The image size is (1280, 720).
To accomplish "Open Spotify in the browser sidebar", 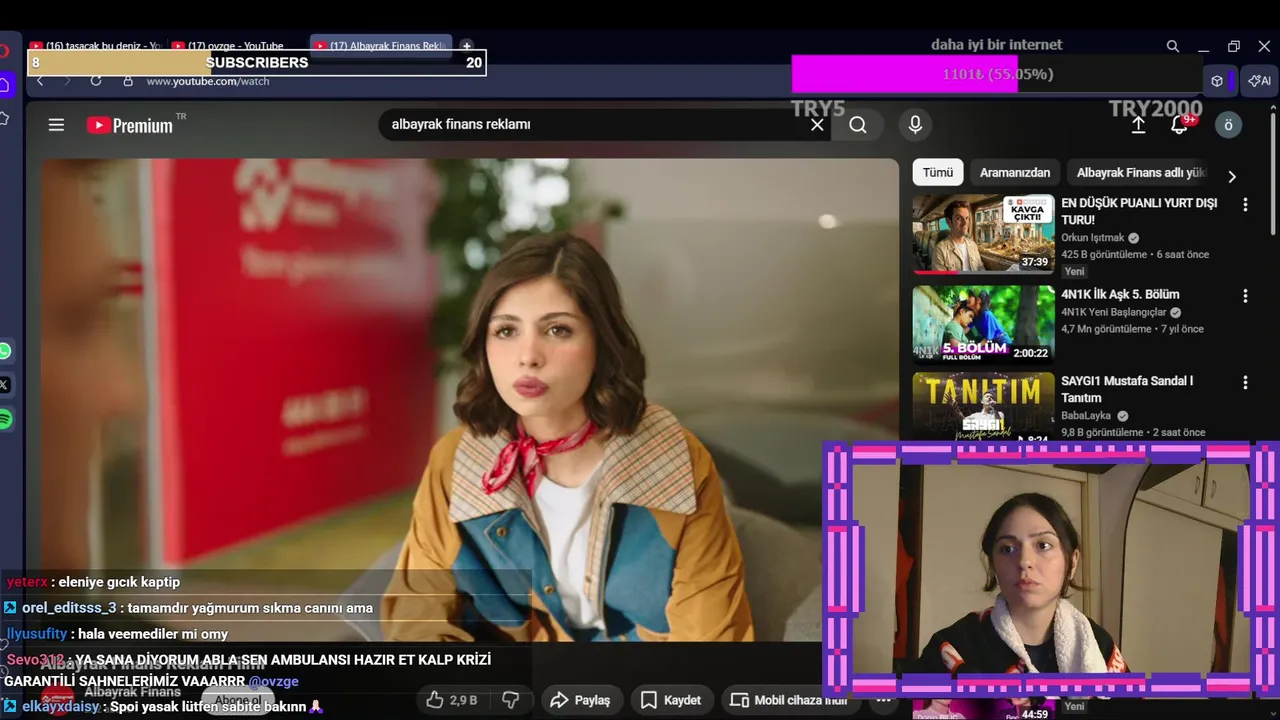I will coord(5,419).
